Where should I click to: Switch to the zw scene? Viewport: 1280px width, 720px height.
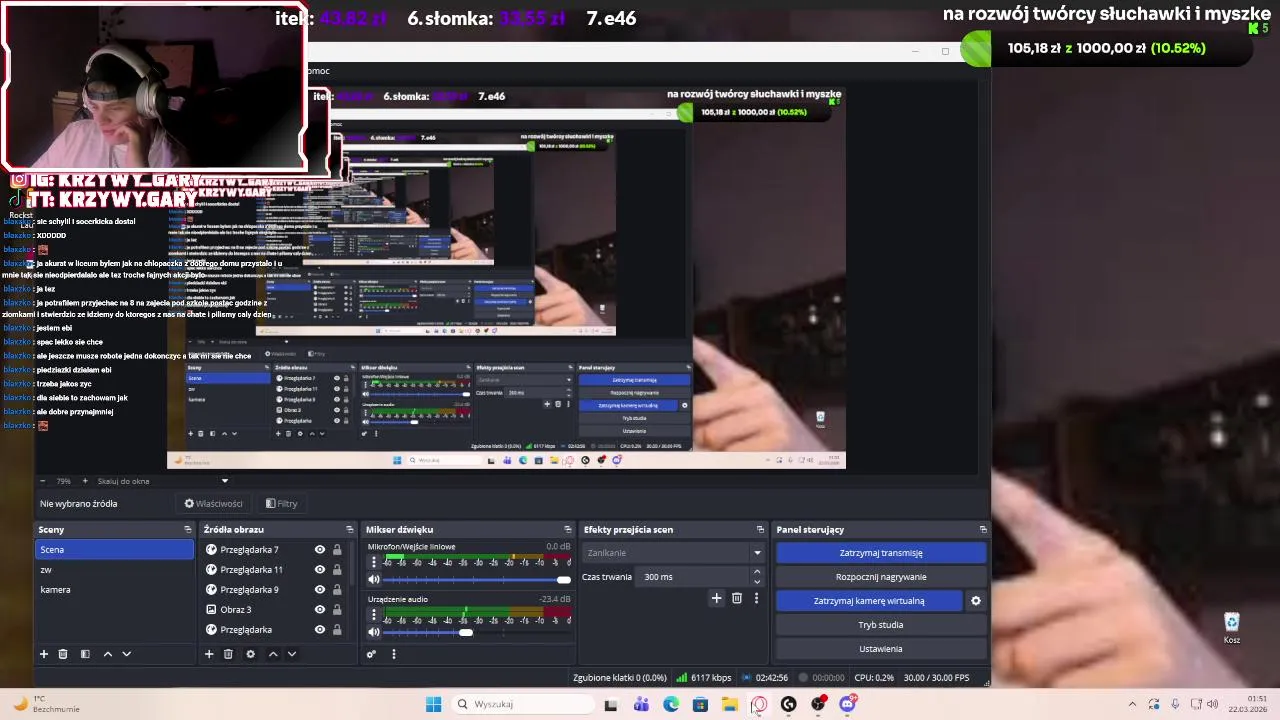pos(114,570)
